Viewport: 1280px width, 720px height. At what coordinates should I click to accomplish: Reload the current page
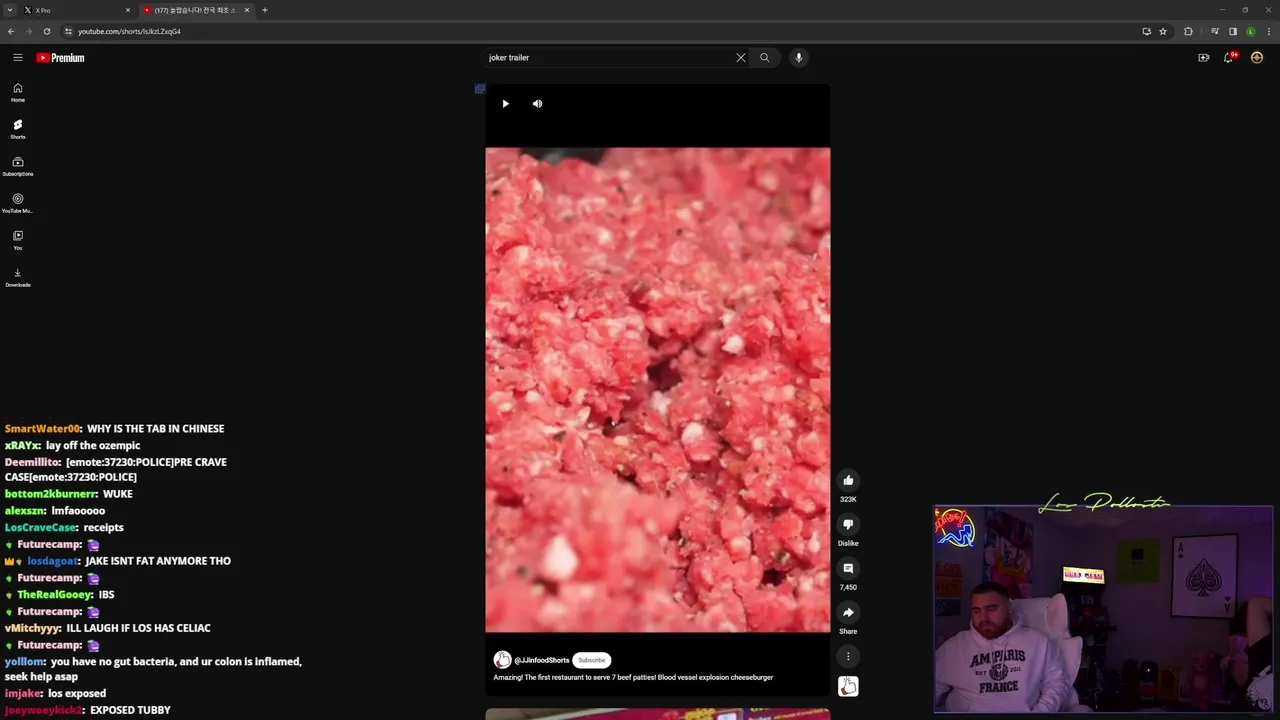point(46,31)
